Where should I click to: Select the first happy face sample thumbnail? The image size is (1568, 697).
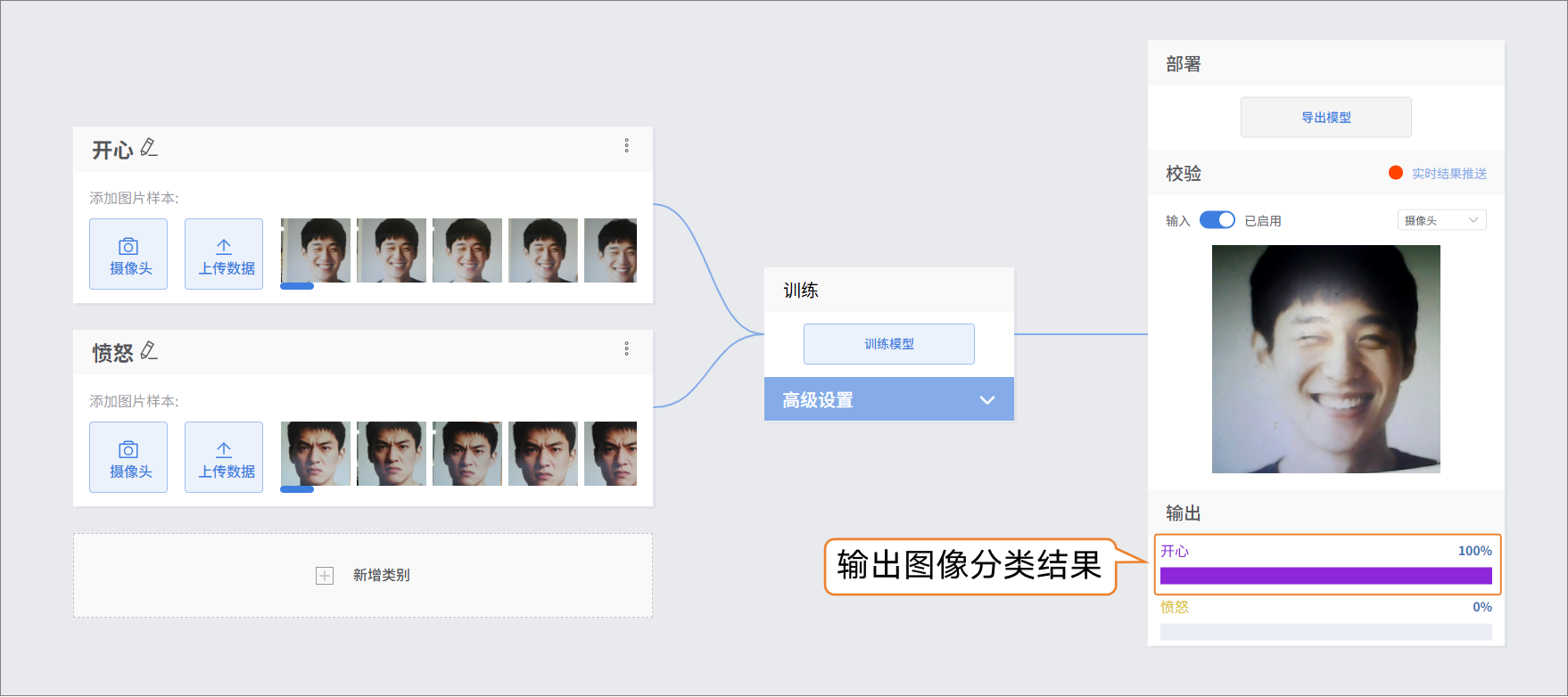click(x=315, y=250)
